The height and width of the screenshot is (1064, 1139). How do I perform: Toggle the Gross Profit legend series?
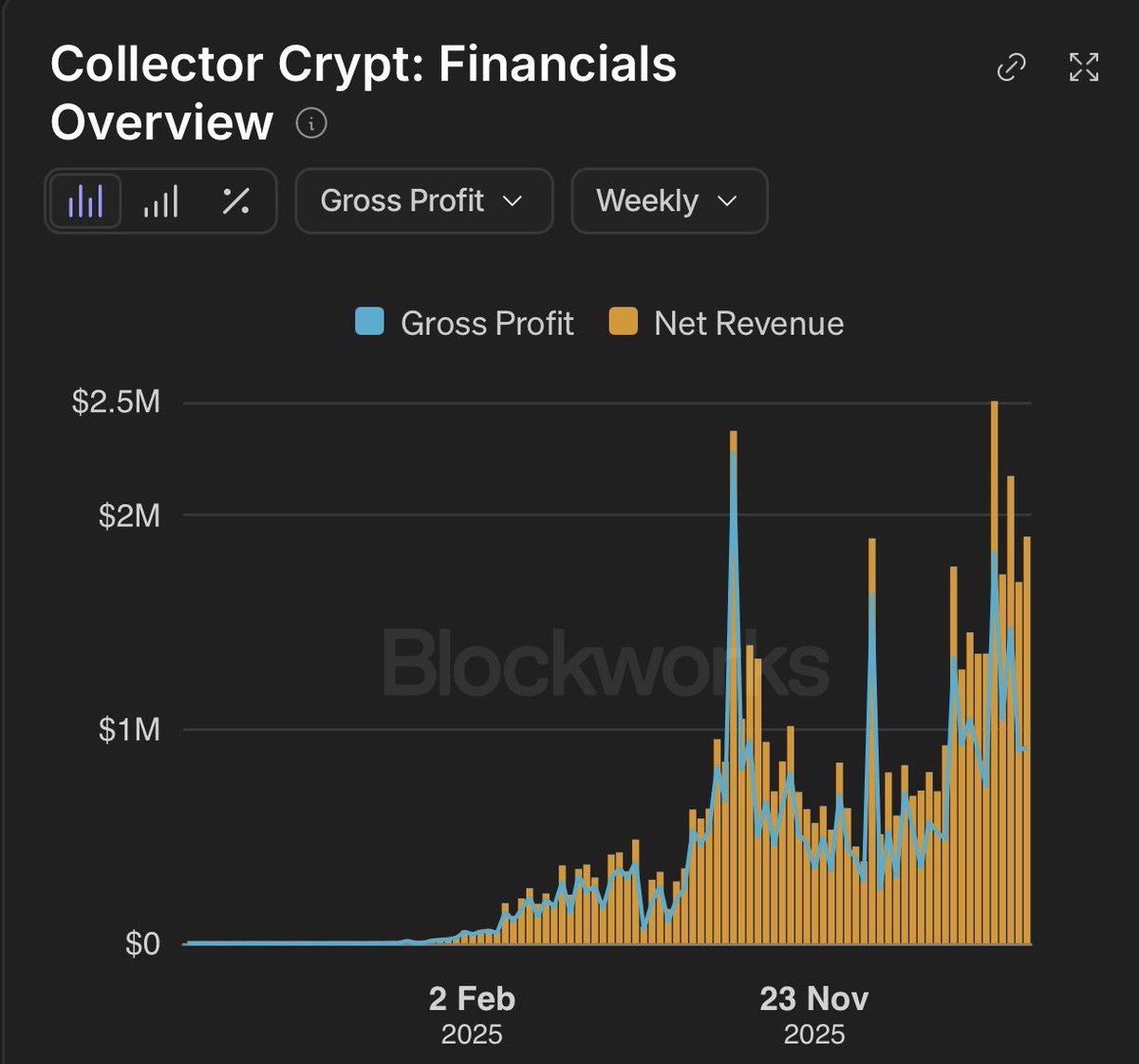click(464, 323)
